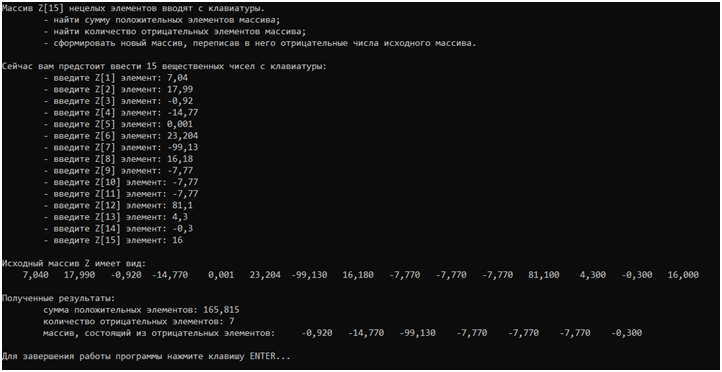Viewport: 722px width, 372px height.
Task: Click the Z[14] input value -0,3
Action: coord(173,229)
